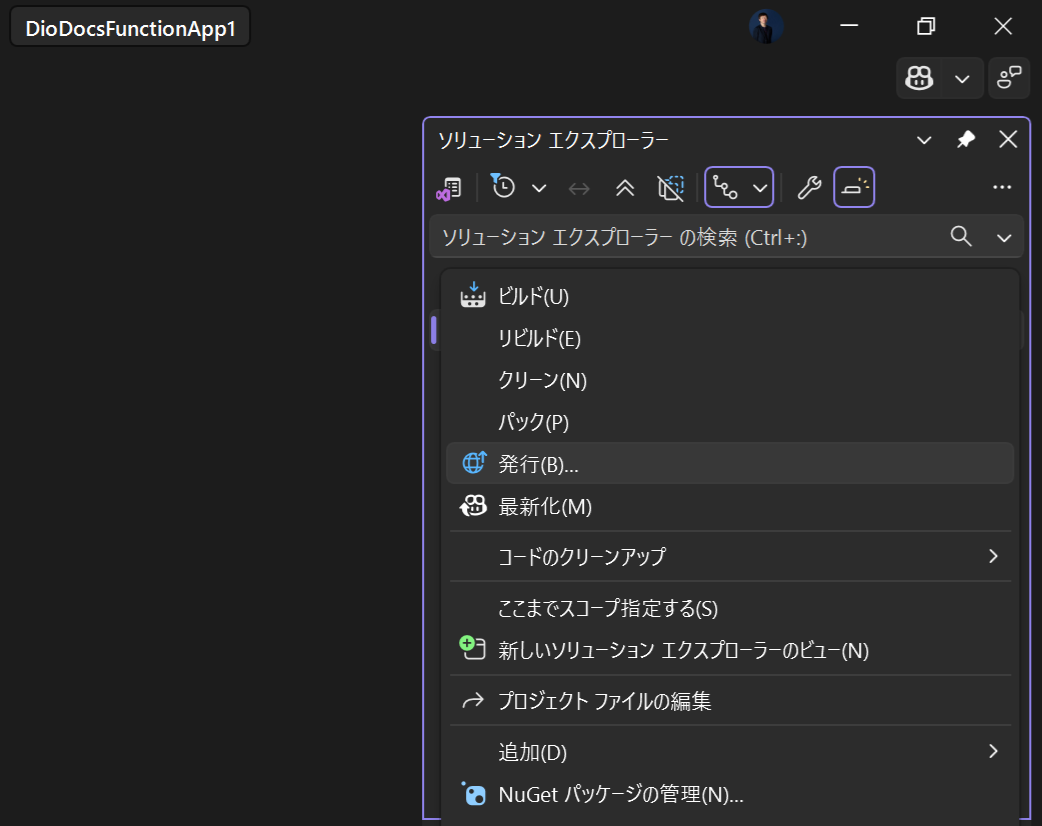Click the pending changes filter icon

pyautogui.click(x=502, y=187)
